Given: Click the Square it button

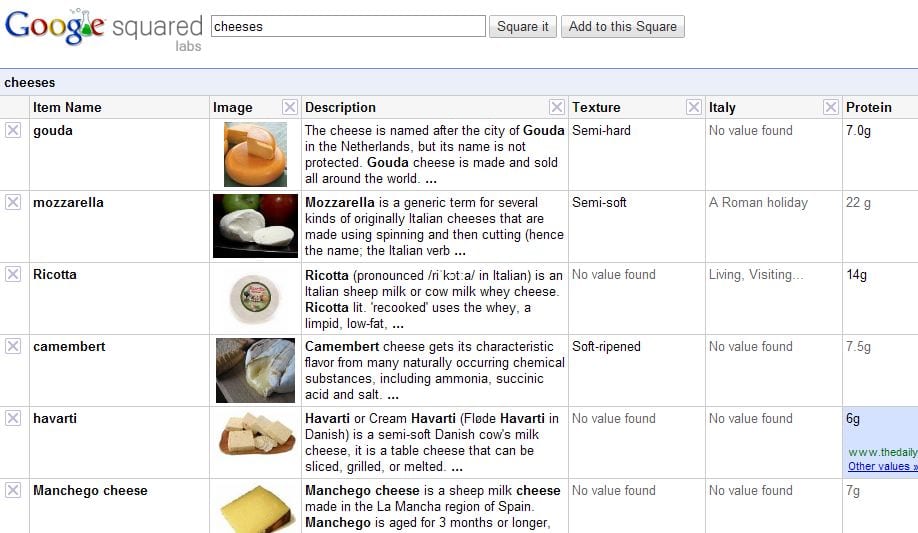Looking at the screenshot, I should coord(523,27).
